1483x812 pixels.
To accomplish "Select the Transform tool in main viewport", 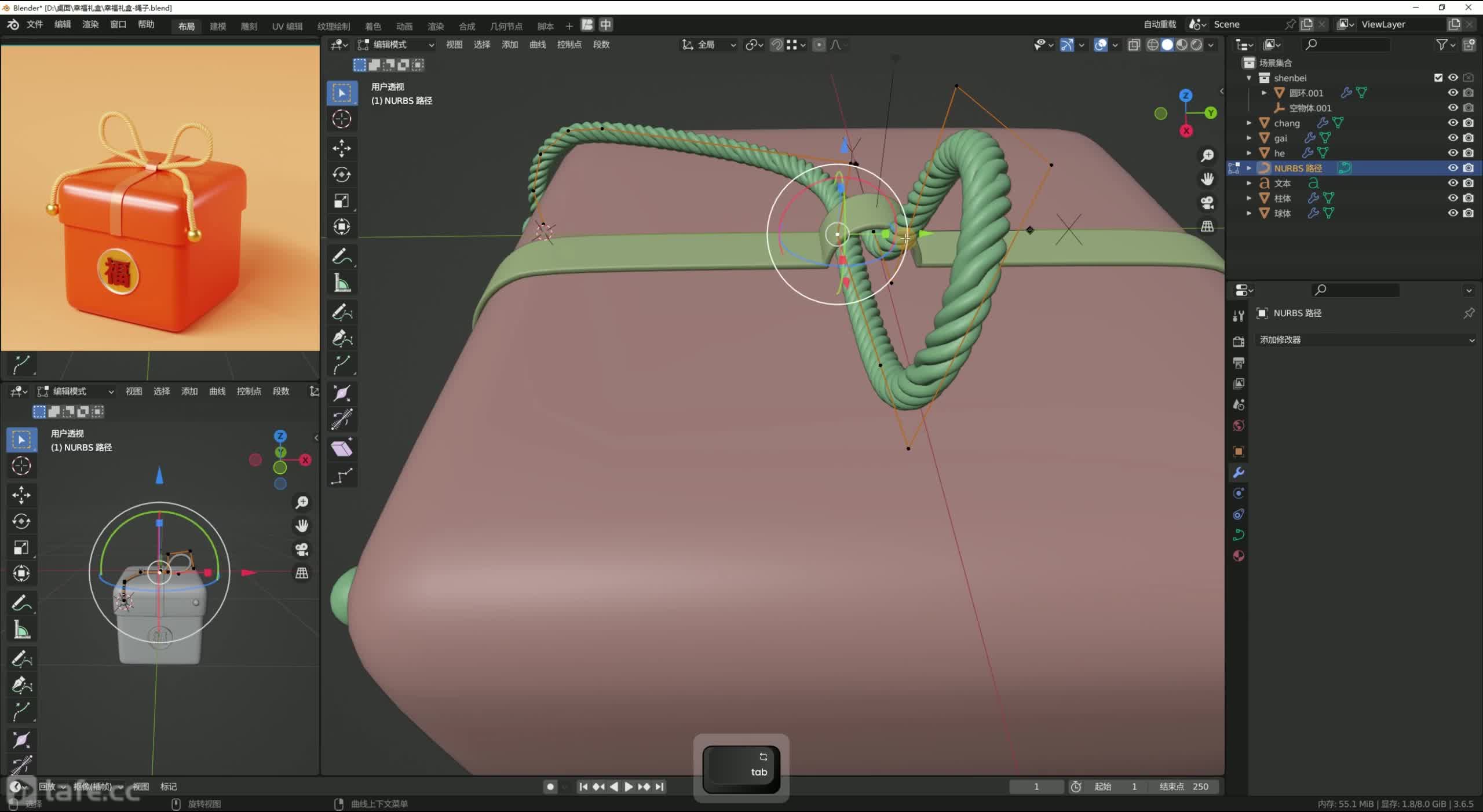I will click(342, 226).
